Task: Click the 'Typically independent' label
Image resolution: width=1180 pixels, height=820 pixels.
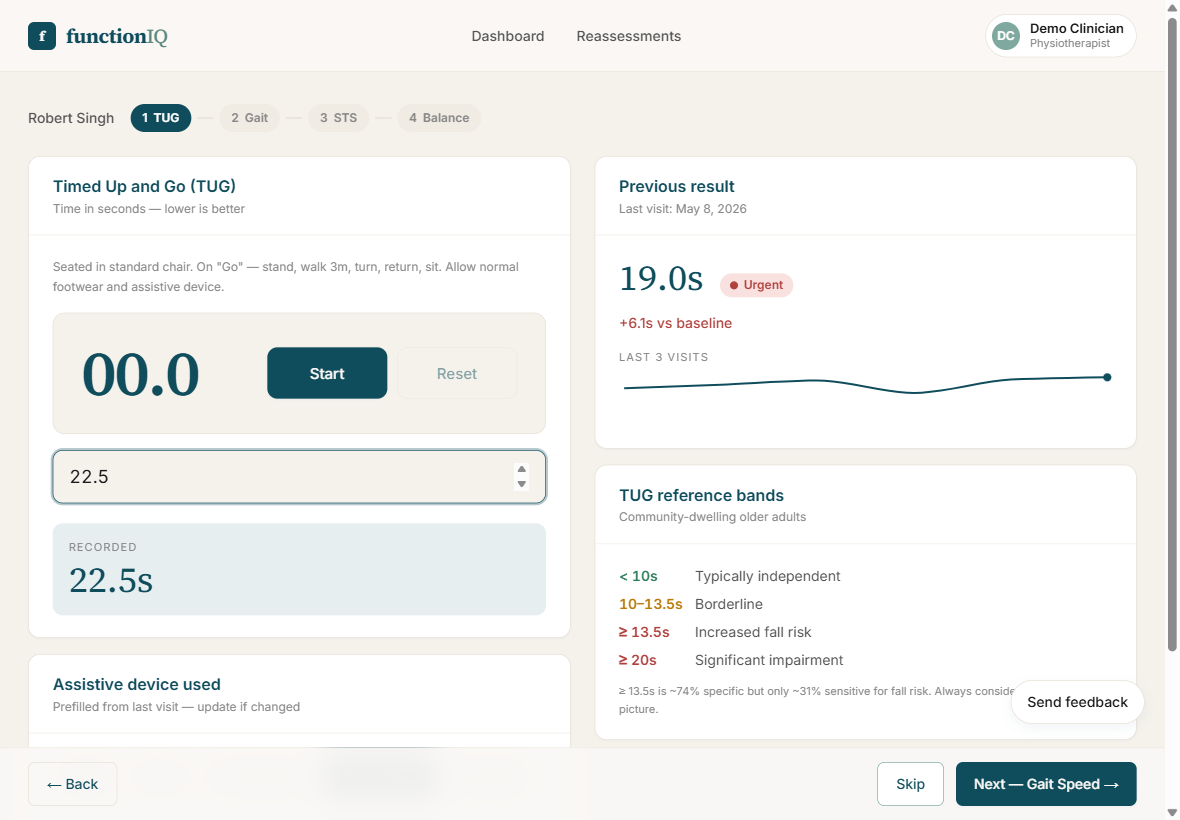Action: click(x=767, y=576)
